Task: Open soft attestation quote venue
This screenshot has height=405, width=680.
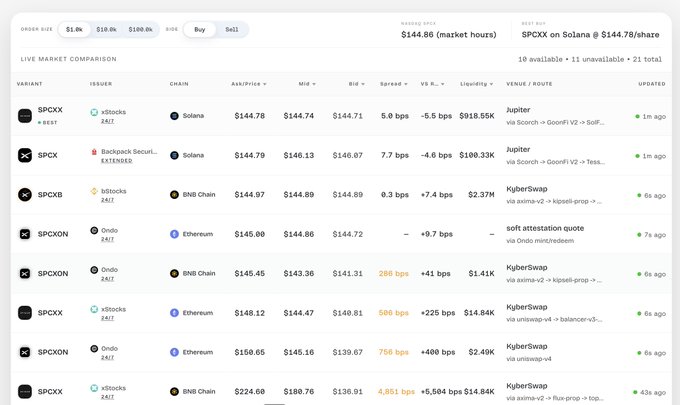Action: [545, 228]
